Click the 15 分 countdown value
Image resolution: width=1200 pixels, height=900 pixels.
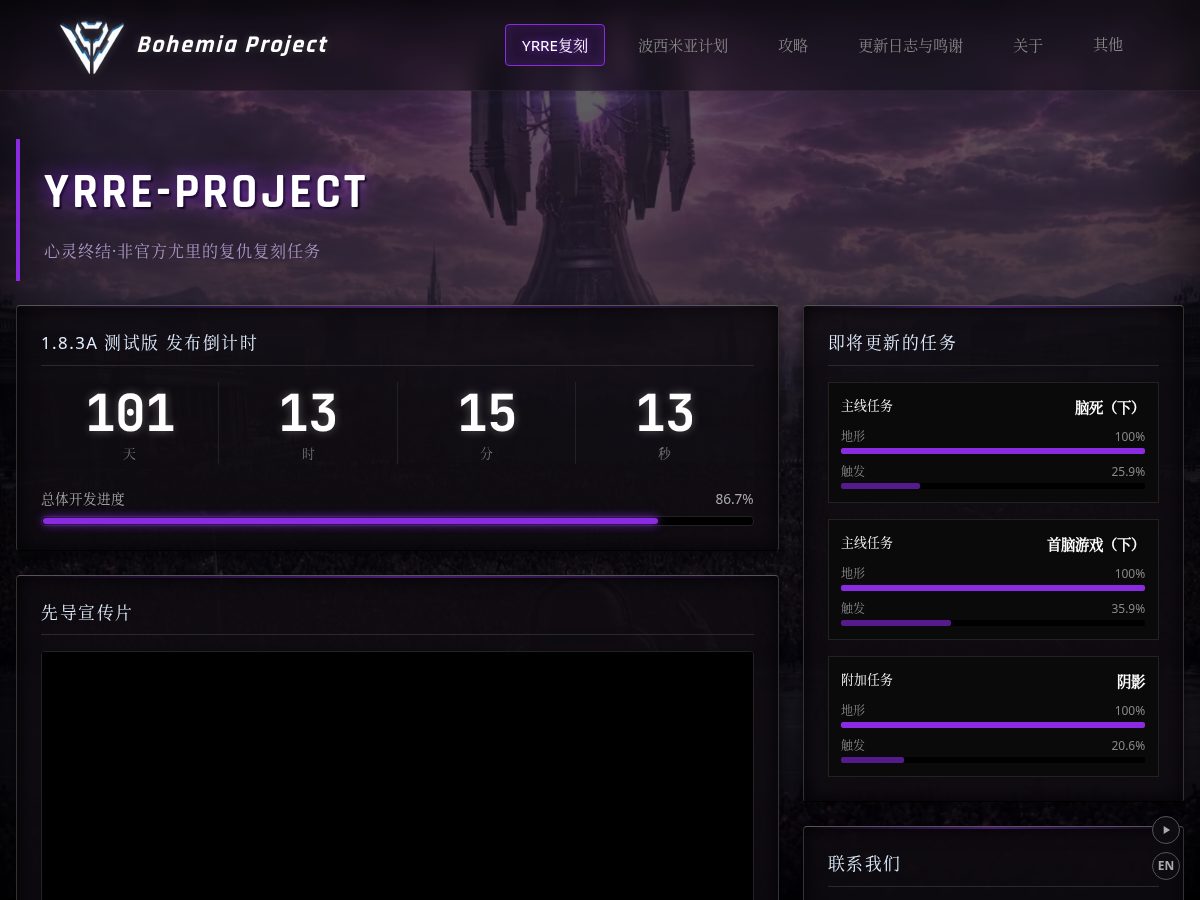(487, 413)
